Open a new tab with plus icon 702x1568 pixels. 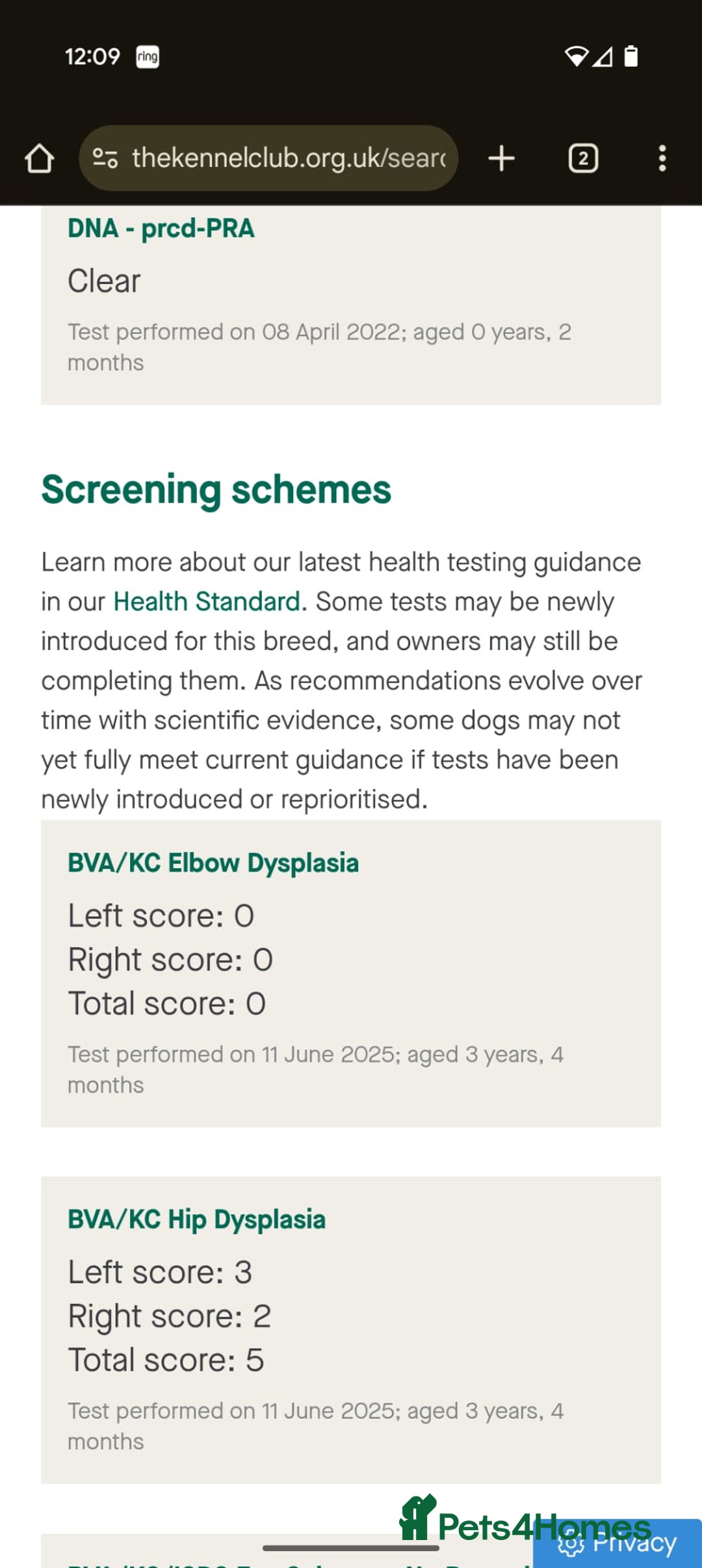pyautogui.click(x=501, y=158)
